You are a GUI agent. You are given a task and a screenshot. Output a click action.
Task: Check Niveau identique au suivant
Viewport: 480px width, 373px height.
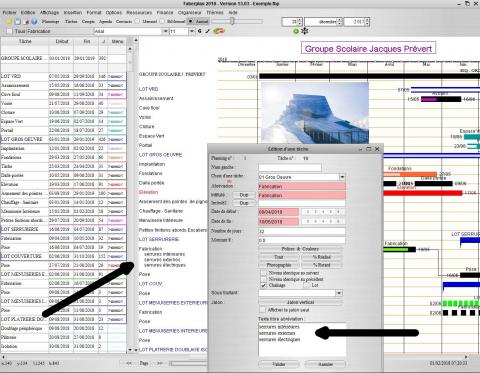click(263, 273)
